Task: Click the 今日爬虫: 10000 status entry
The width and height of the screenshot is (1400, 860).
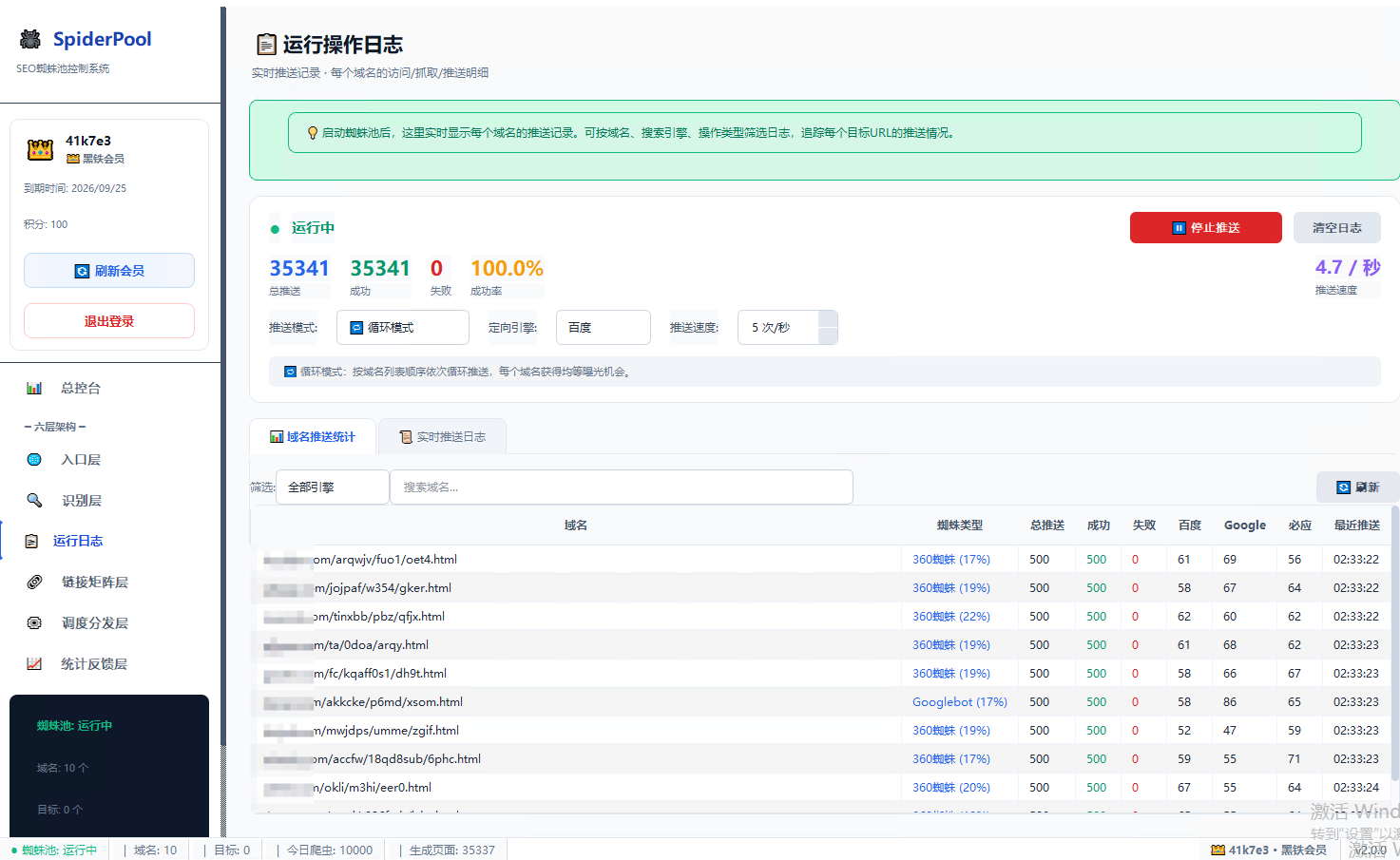Action: (330, 850)
